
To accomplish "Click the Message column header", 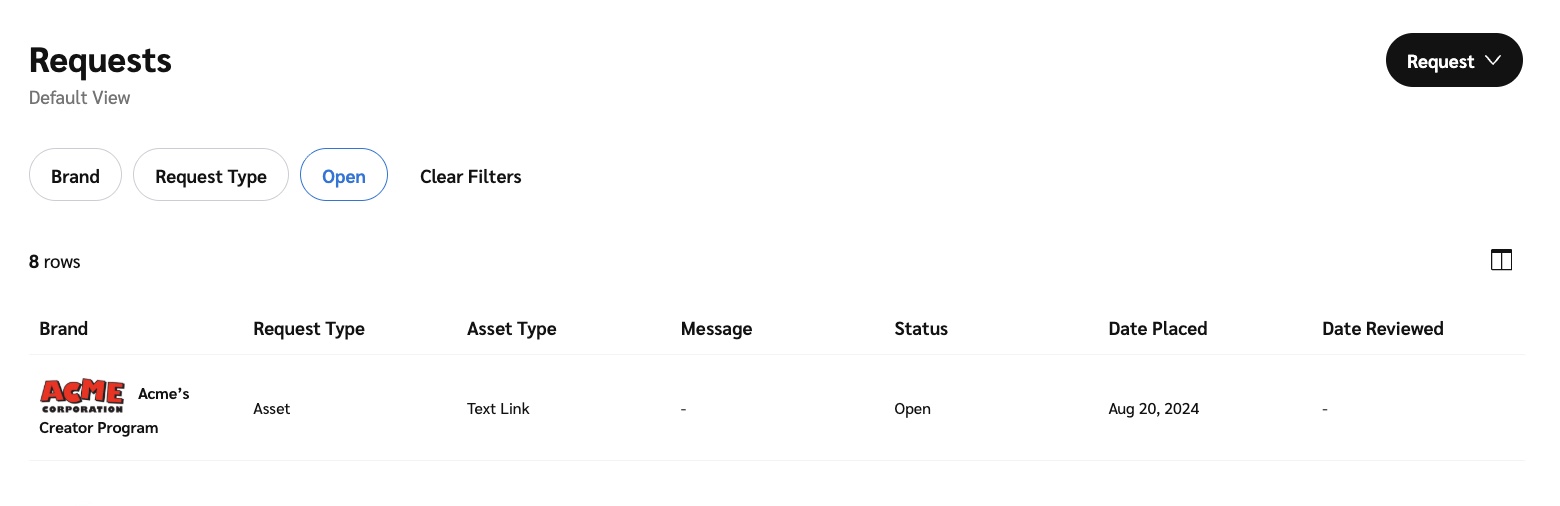I will tap(715, 328).
